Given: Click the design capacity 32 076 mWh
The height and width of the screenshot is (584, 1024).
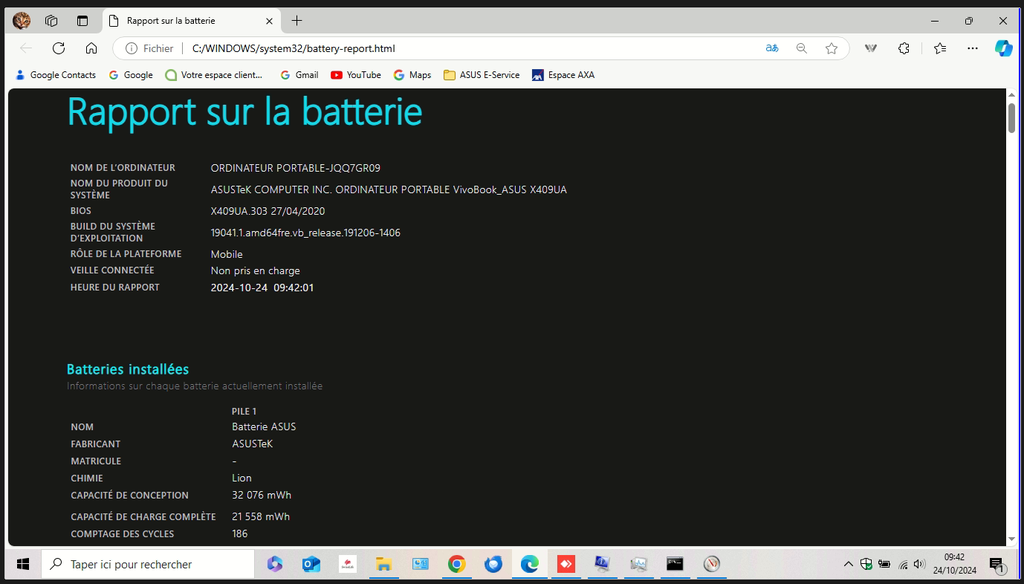Looking at the screenshot, I should pyautogui.click(x=262, y=495).
